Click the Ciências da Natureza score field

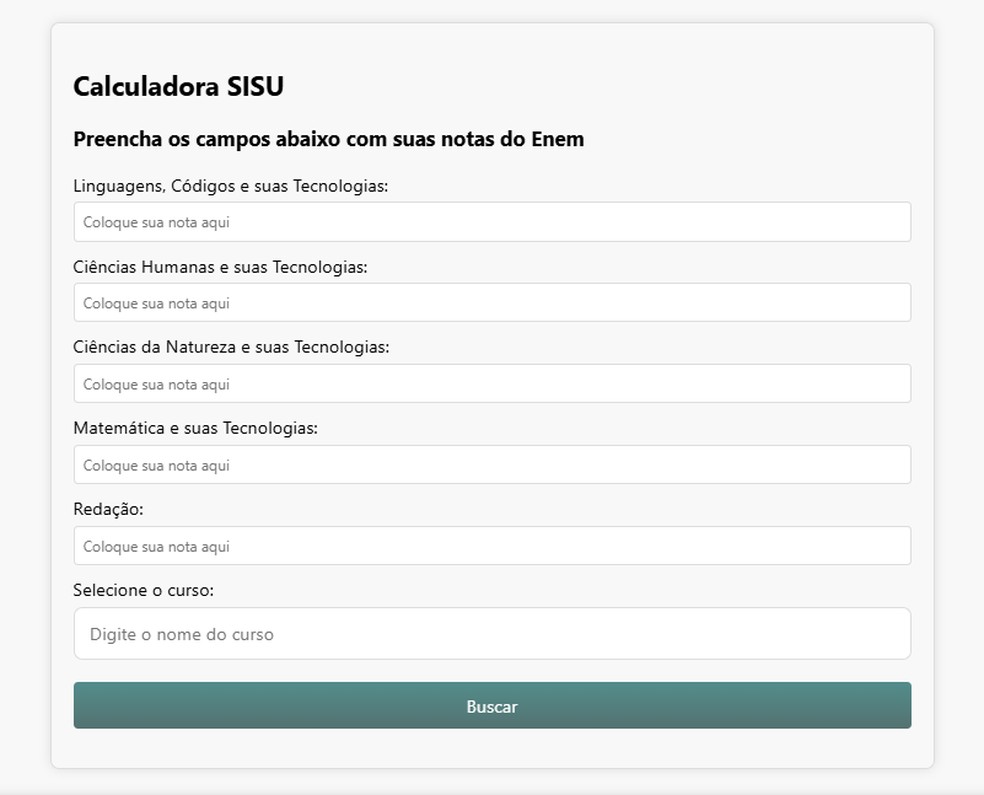[x=492, y=383]
